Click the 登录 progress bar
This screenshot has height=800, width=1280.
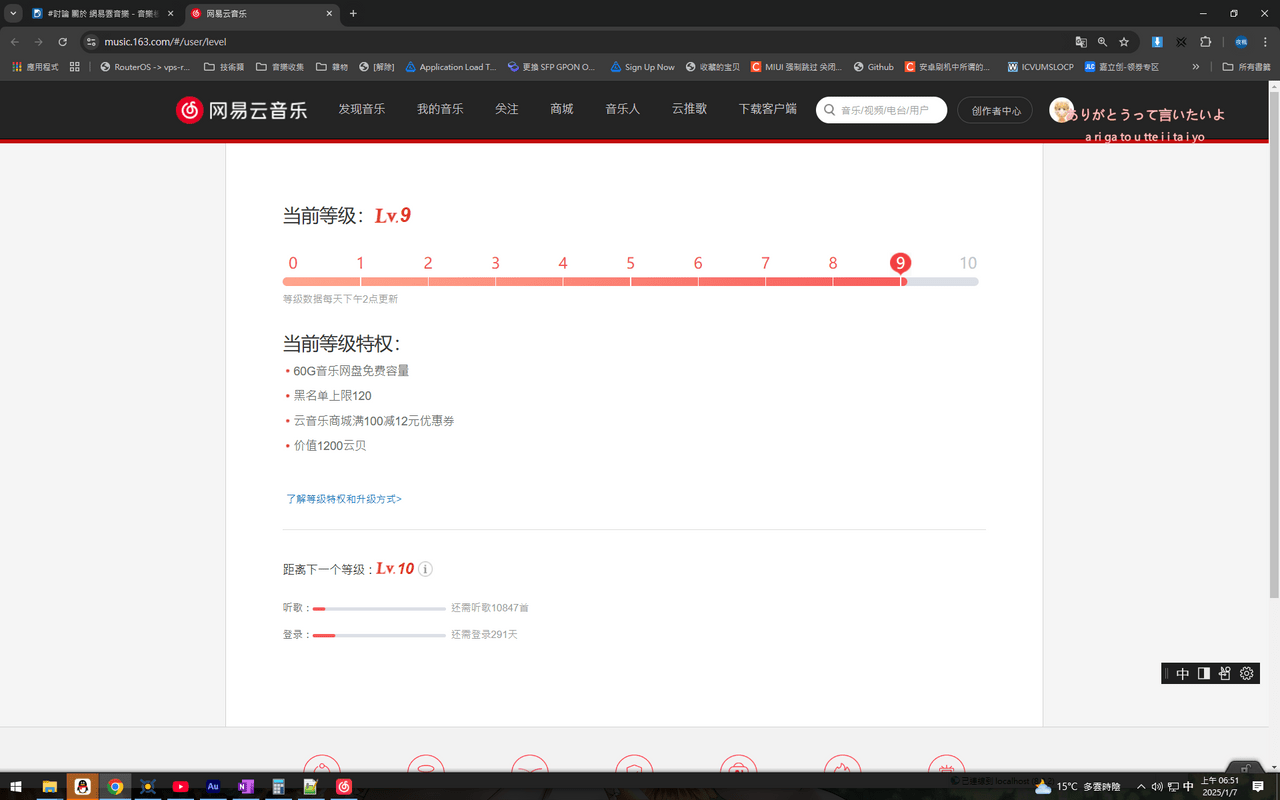(379, 635)
